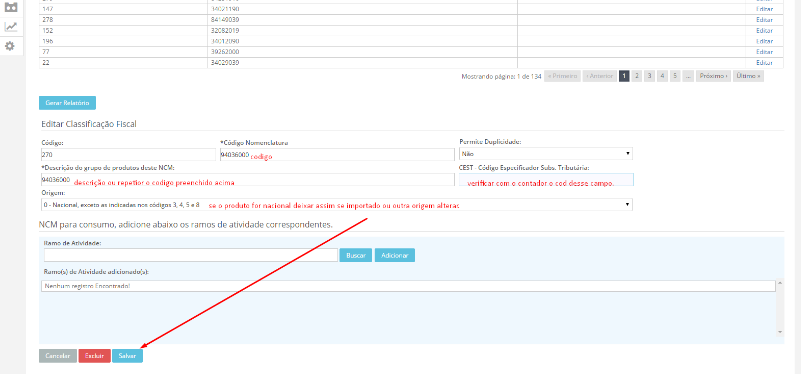The width and height of the screenshot is (801, 374).
Task: Click down arrow of Ramos adicionados scrollbar
Action: 780,332
